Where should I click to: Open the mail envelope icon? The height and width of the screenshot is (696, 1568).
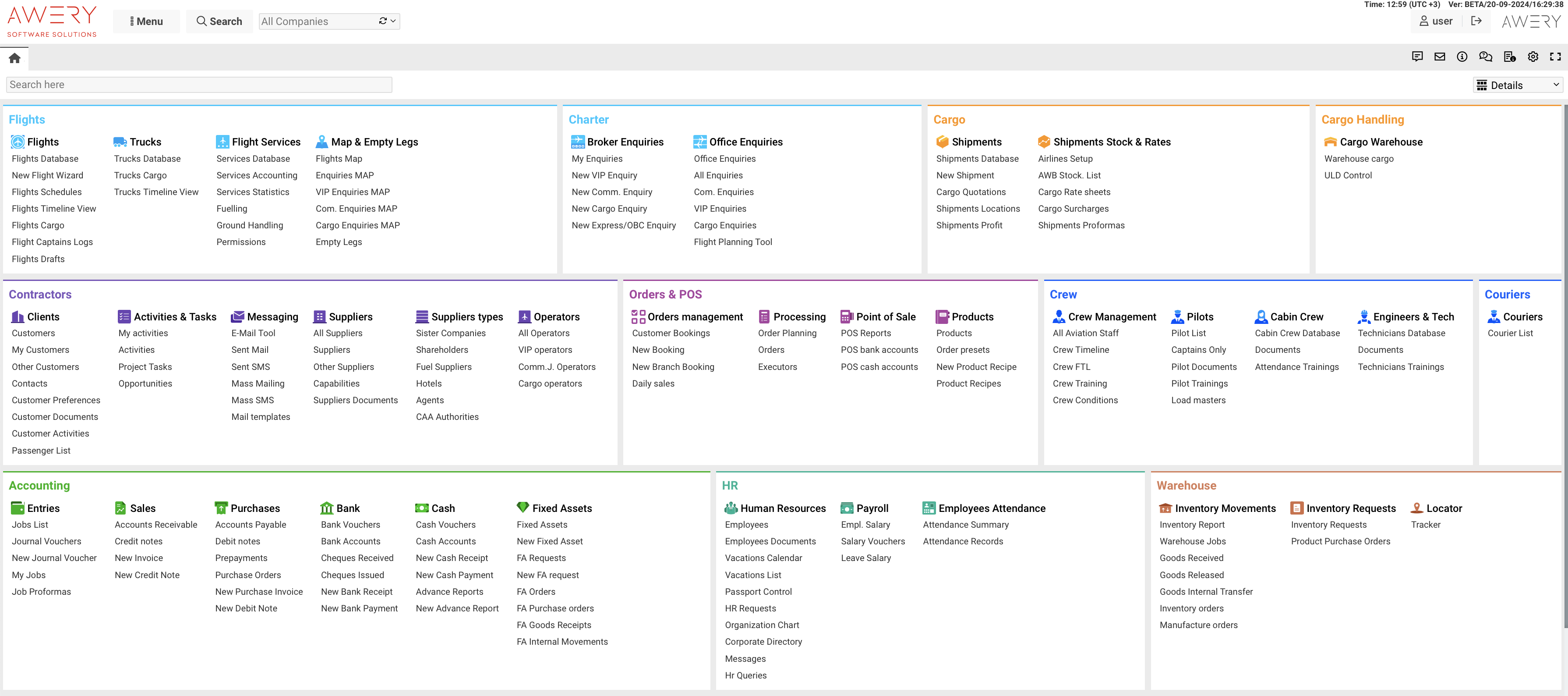click(1440, 57)
